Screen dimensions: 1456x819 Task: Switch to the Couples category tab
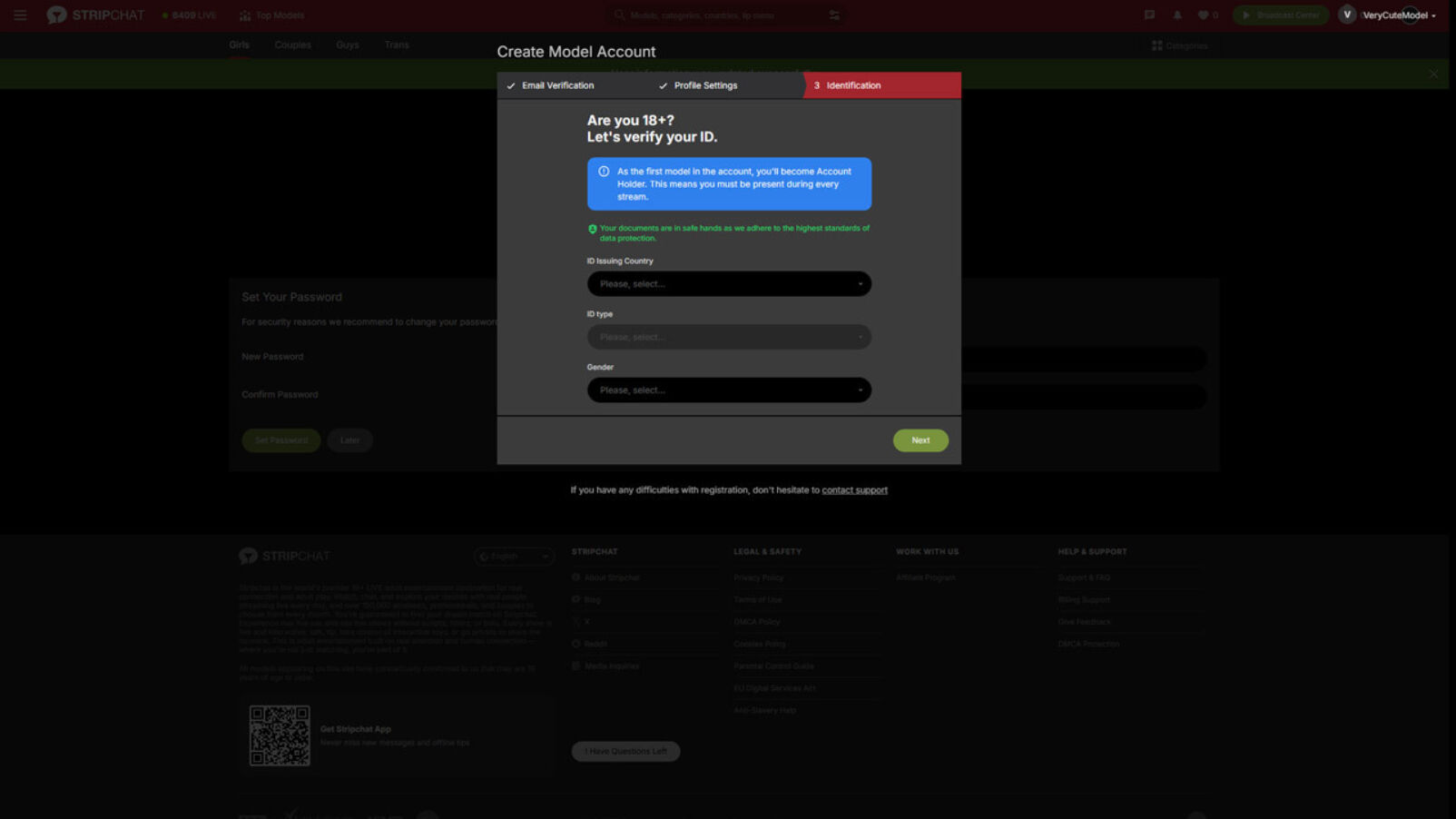[x=292, y=44]
